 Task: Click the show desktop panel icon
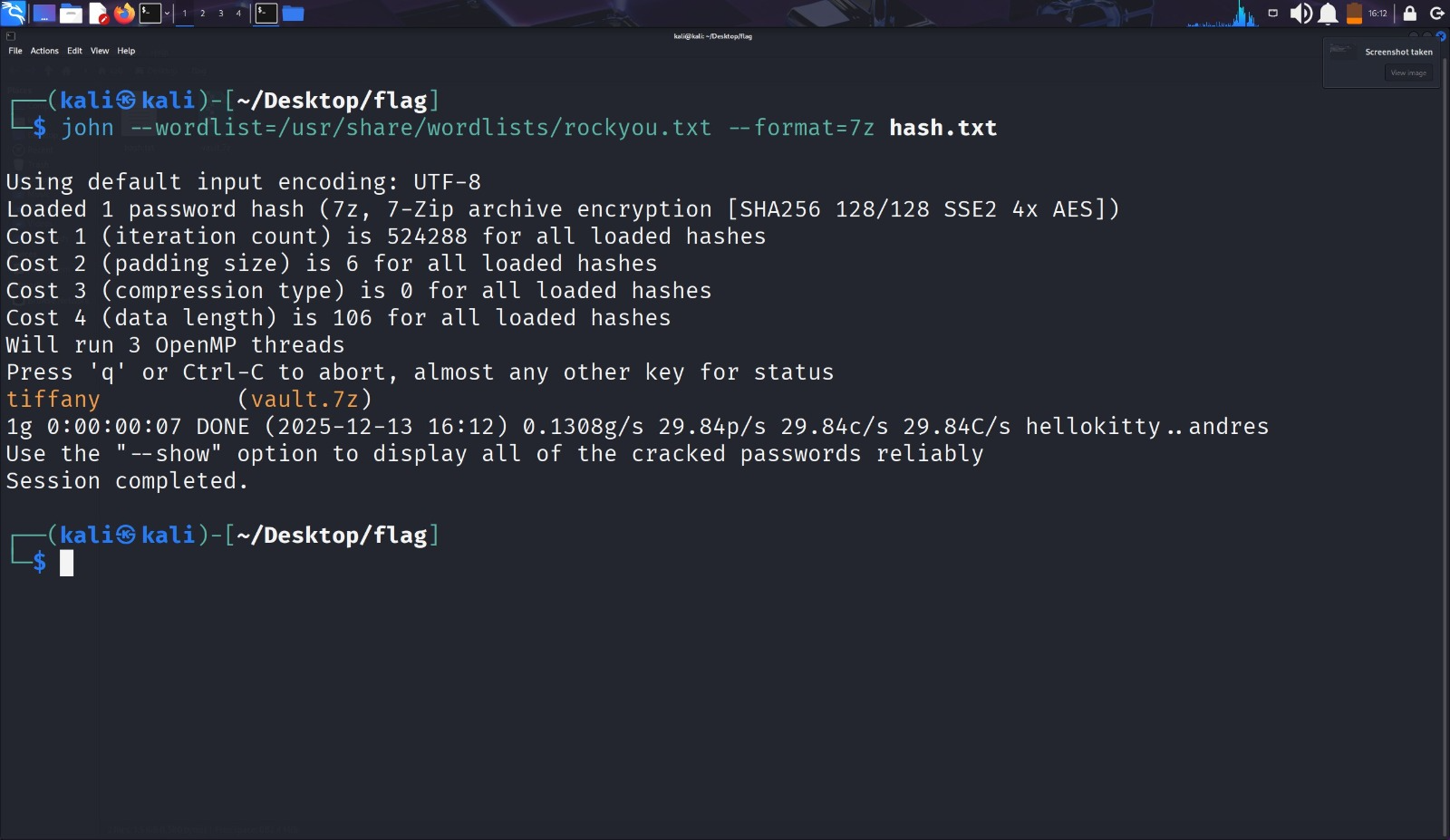tap(43, 14)
